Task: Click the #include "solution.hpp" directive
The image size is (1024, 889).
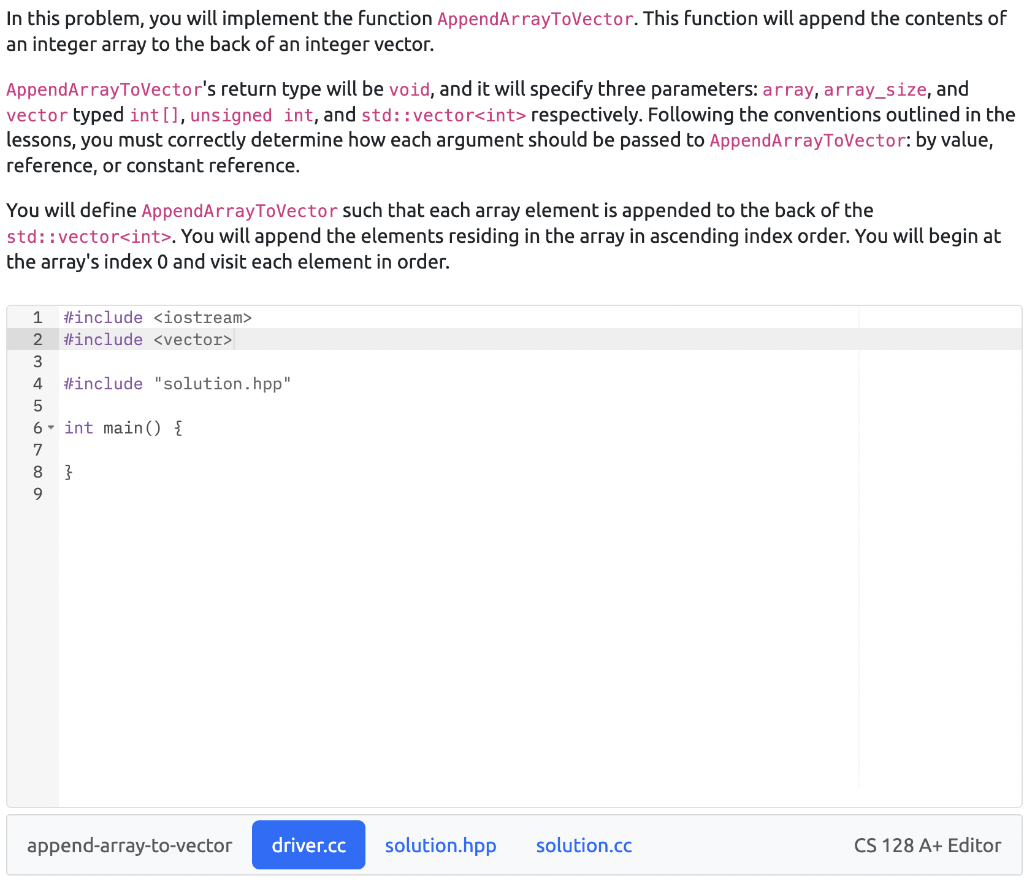Action: (175, 383)
